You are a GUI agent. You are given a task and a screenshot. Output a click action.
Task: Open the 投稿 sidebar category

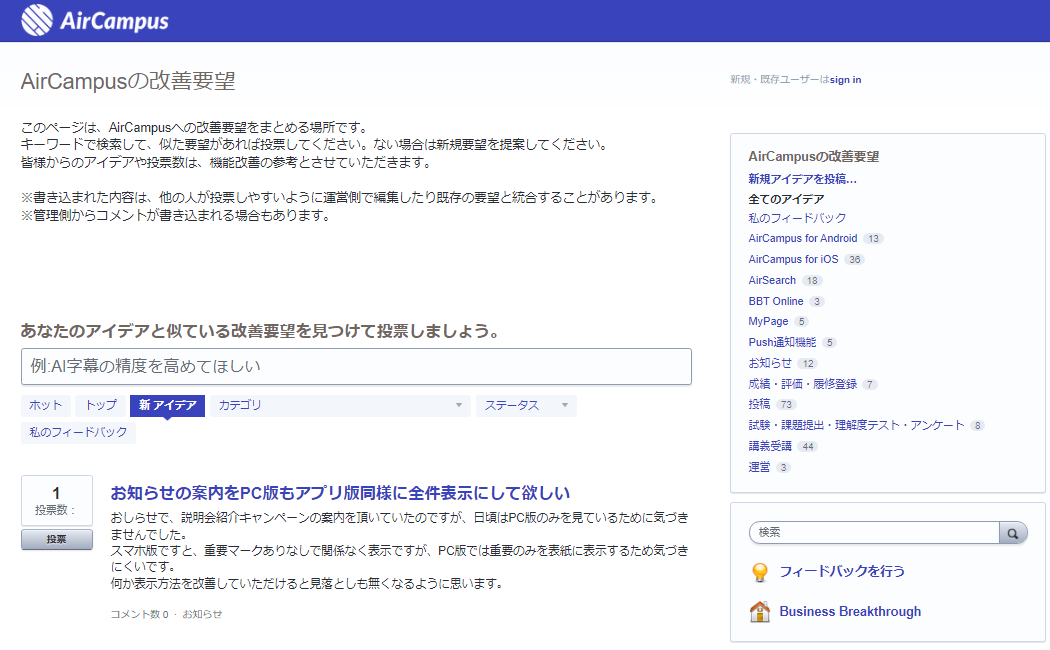(x=759, y=404)
